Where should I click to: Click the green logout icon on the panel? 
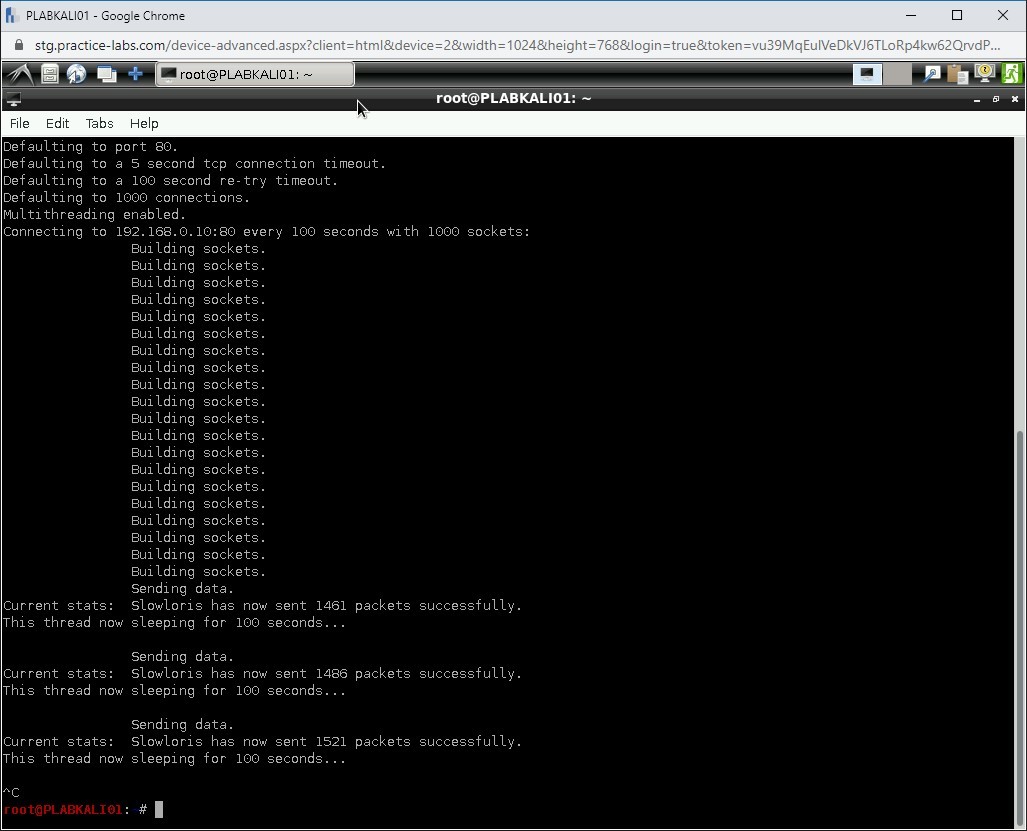coord(1011,73)
